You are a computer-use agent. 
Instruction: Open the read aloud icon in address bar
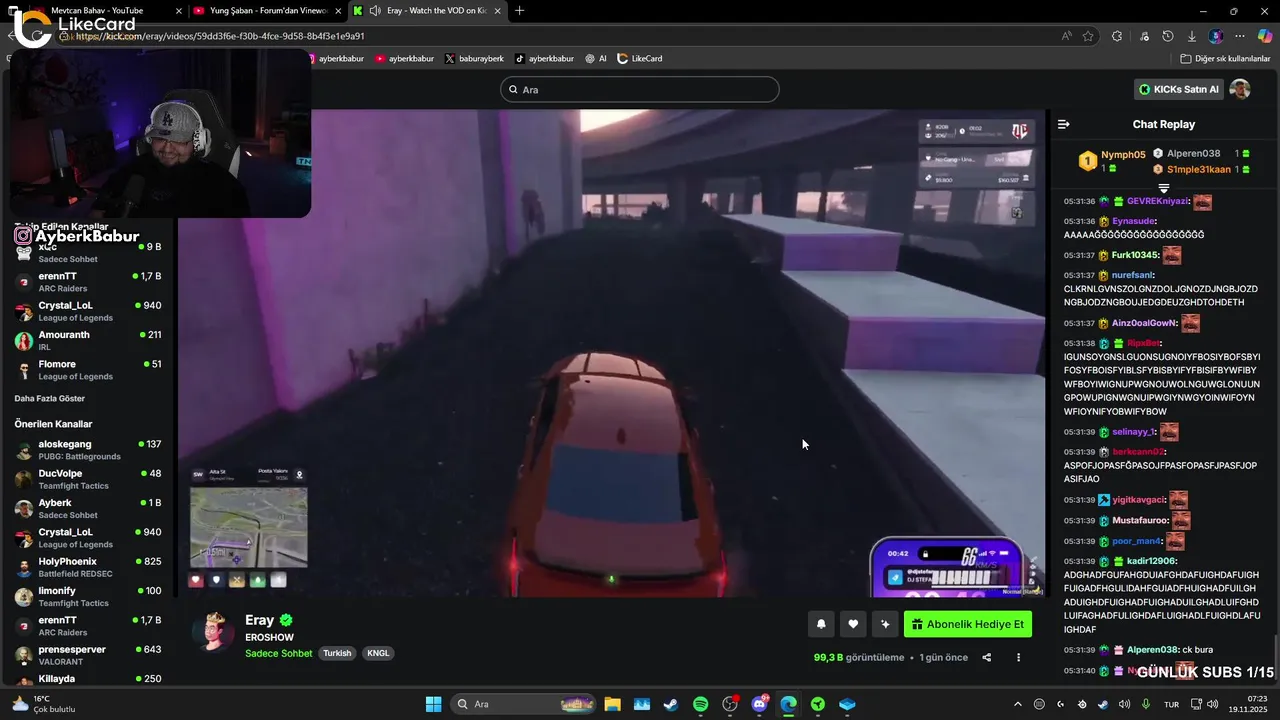click(1067, 36)
